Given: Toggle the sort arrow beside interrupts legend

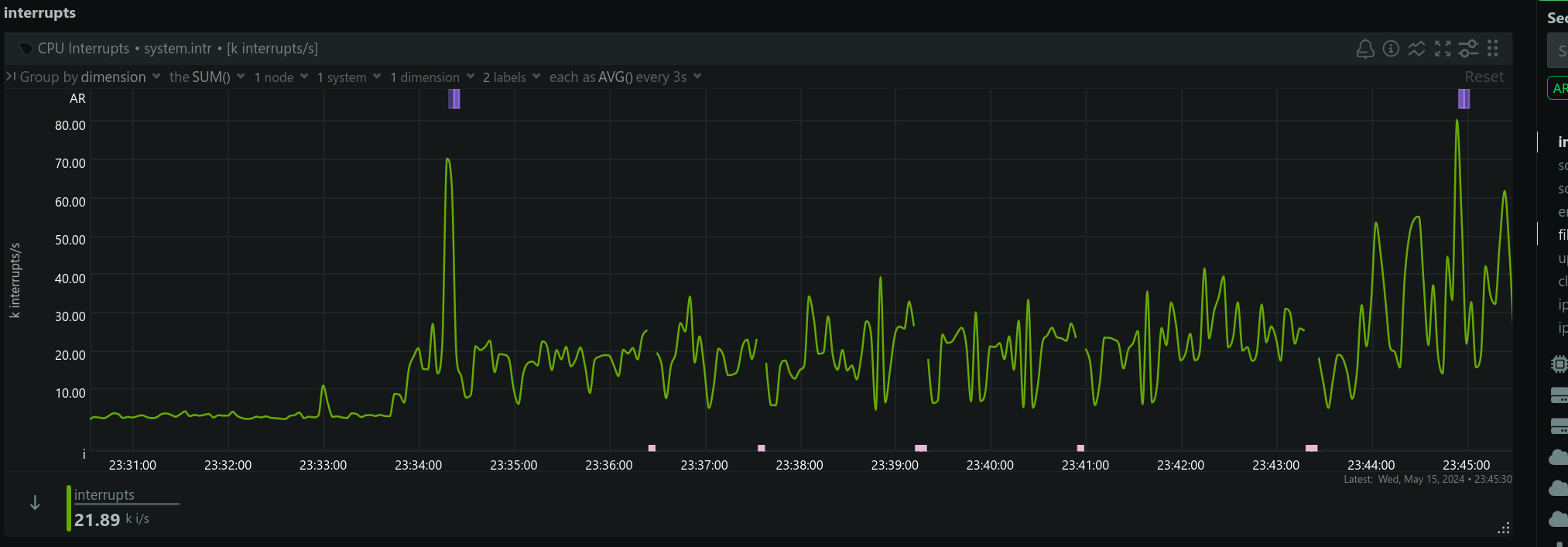Looking at the screenshot, I should (x=35, y=503).
